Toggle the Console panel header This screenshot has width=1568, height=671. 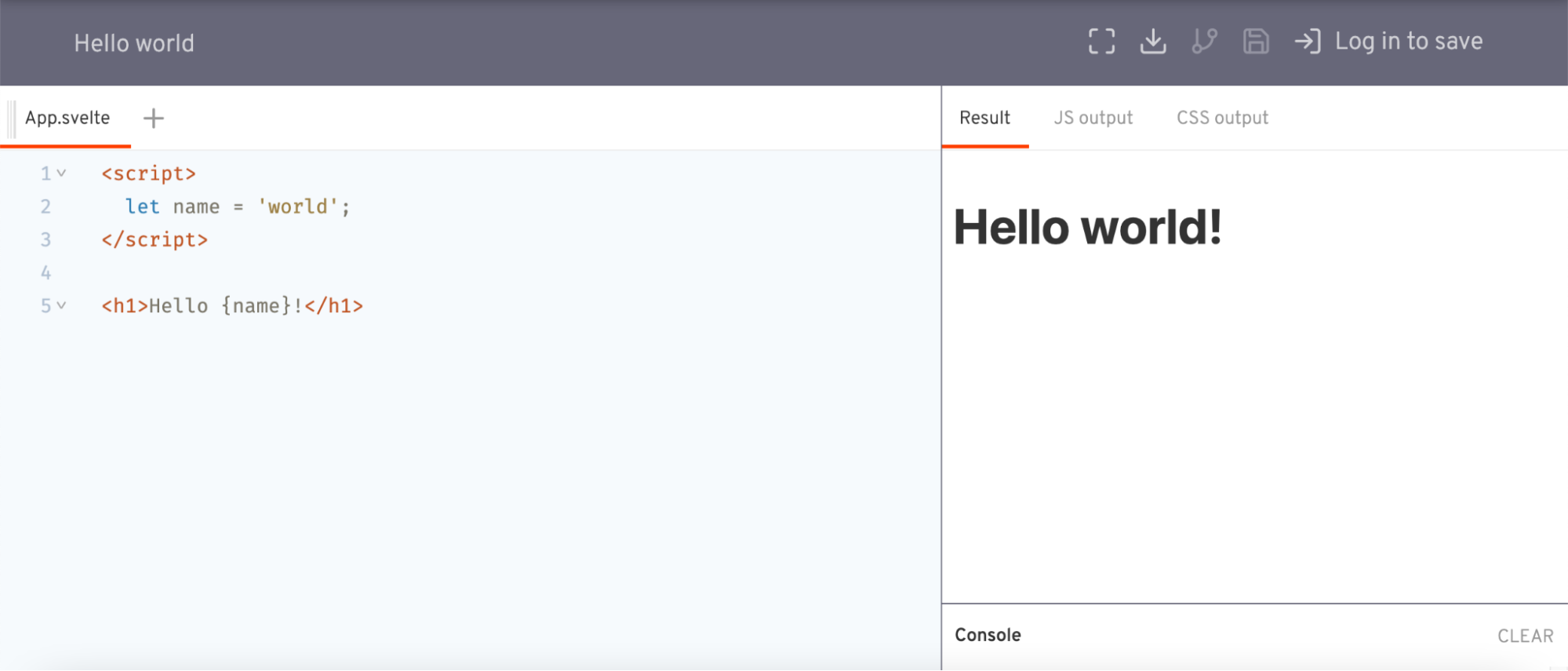988,635
